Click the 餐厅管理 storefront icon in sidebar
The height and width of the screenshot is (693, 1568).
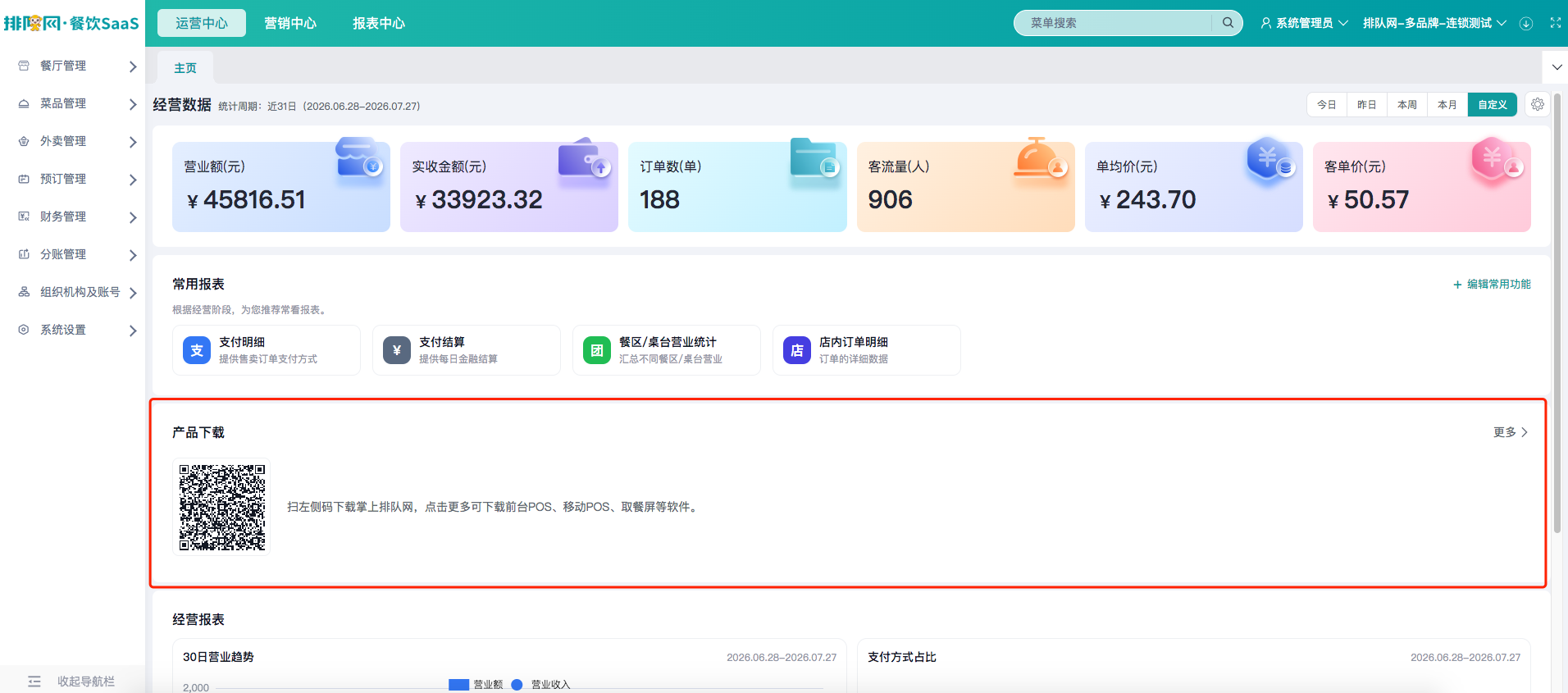point(24,66)
